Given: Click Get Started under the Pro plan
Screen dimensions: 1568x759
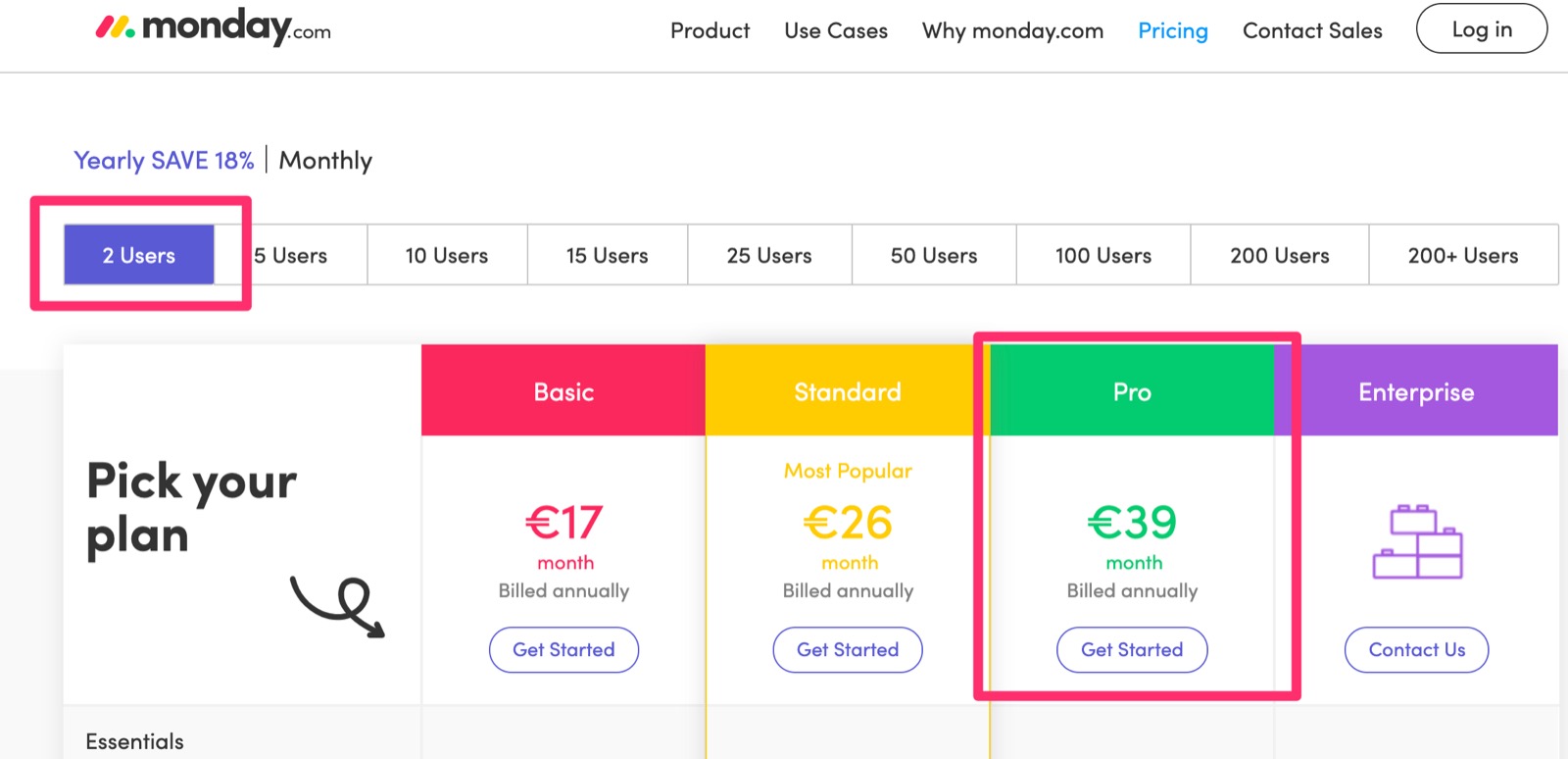Looking at the screenshot, I should click(x=1132, y=649).
